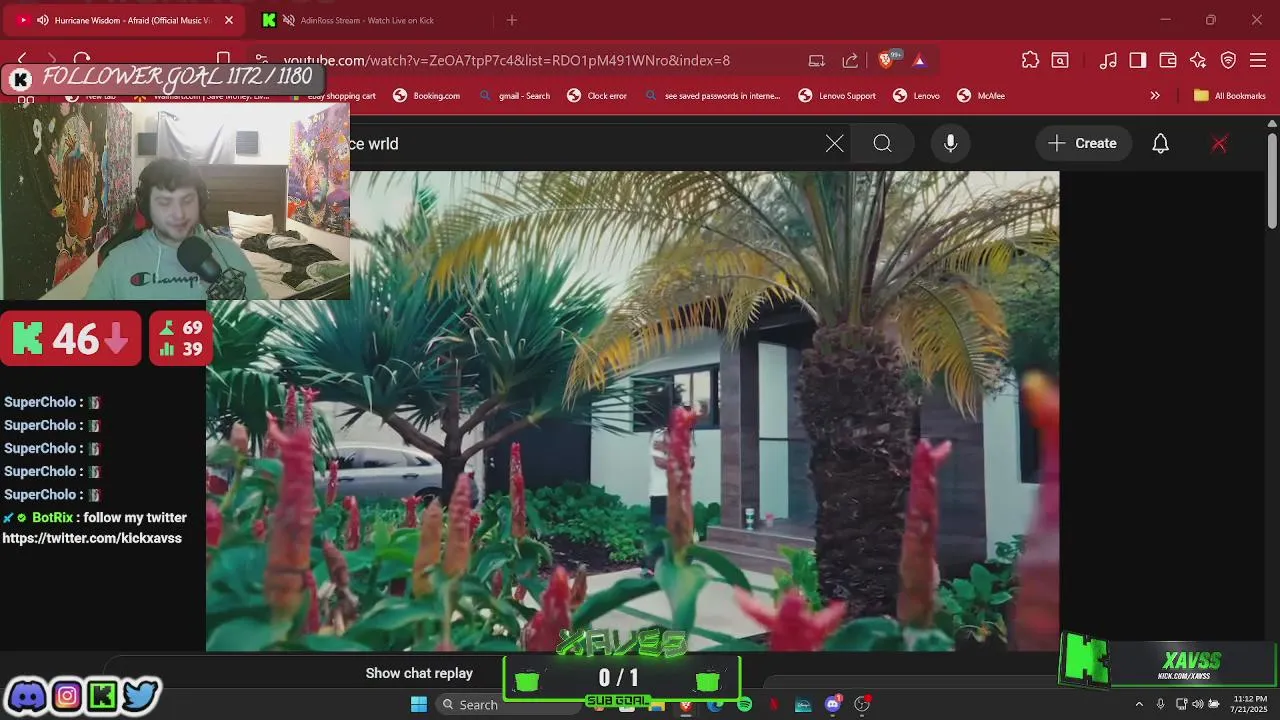The height and width of the screenshot is (720, 1280).
Task: Open the YouTube account avatar menu
Action: (x=1219, y=144)
